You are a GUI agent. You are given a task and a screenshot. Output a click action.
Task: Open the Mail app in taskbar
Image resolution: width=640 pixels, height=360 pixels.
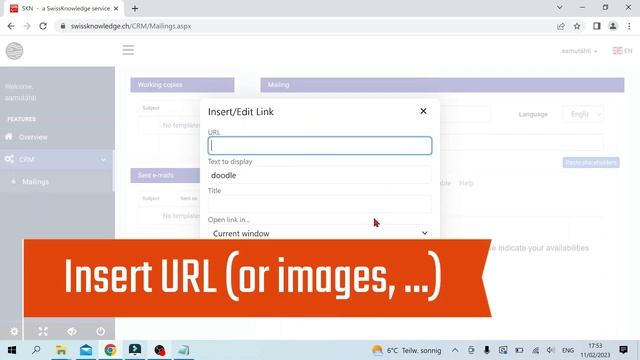[86, 350]
